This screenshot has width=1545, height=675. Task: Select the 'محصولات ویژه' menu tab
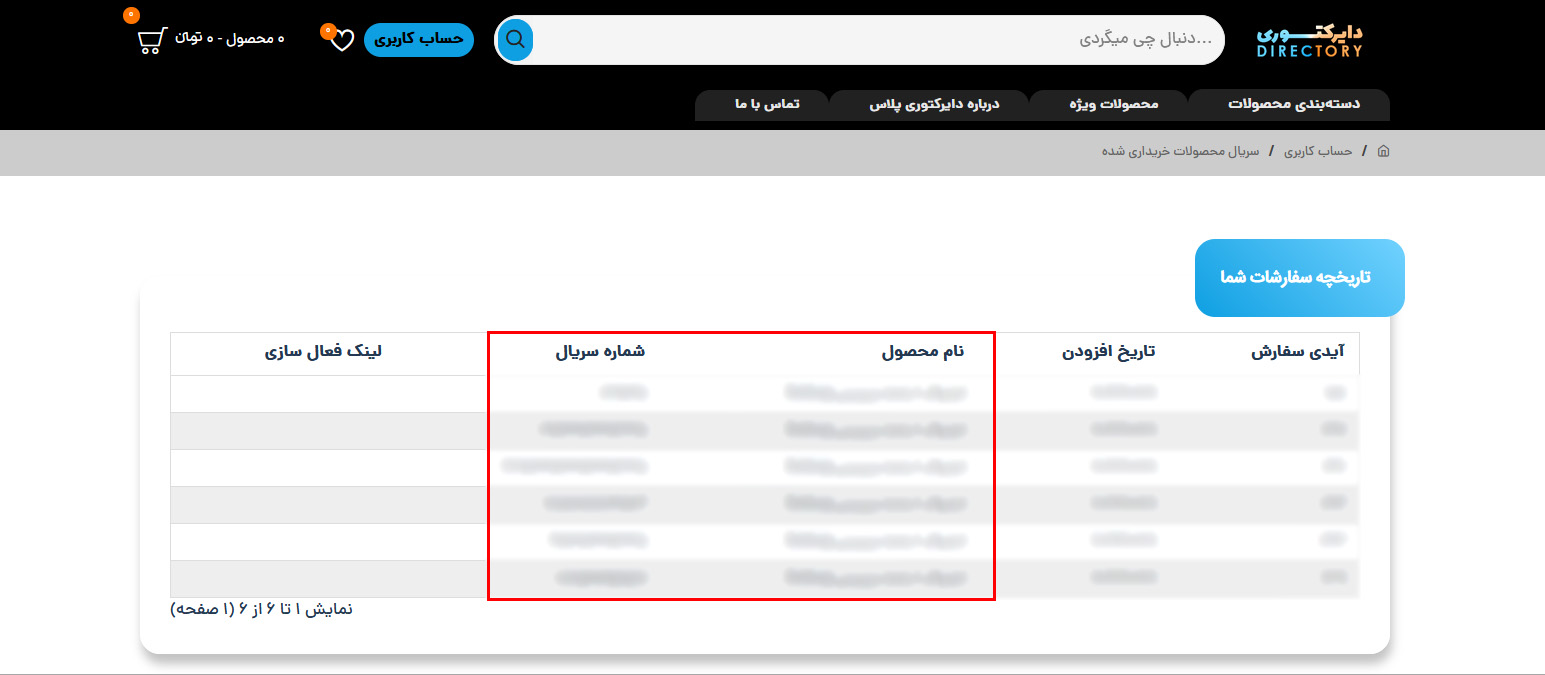[1108, 104]
